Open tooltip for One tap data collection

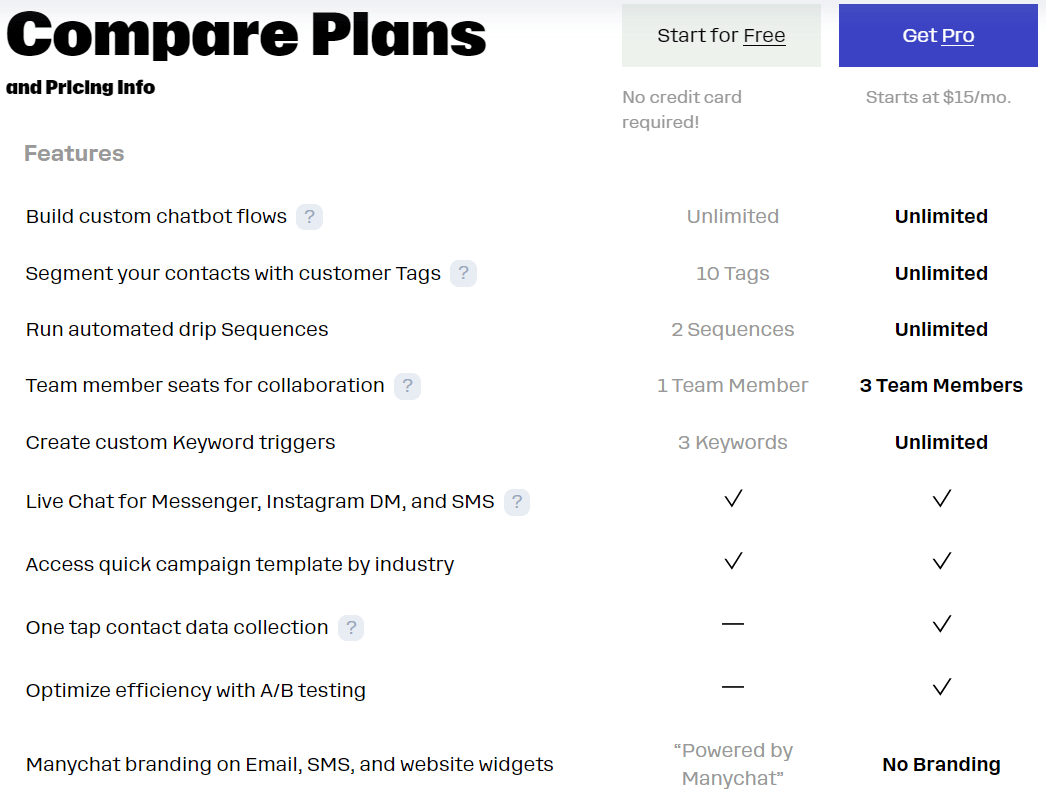pos(351,628)
